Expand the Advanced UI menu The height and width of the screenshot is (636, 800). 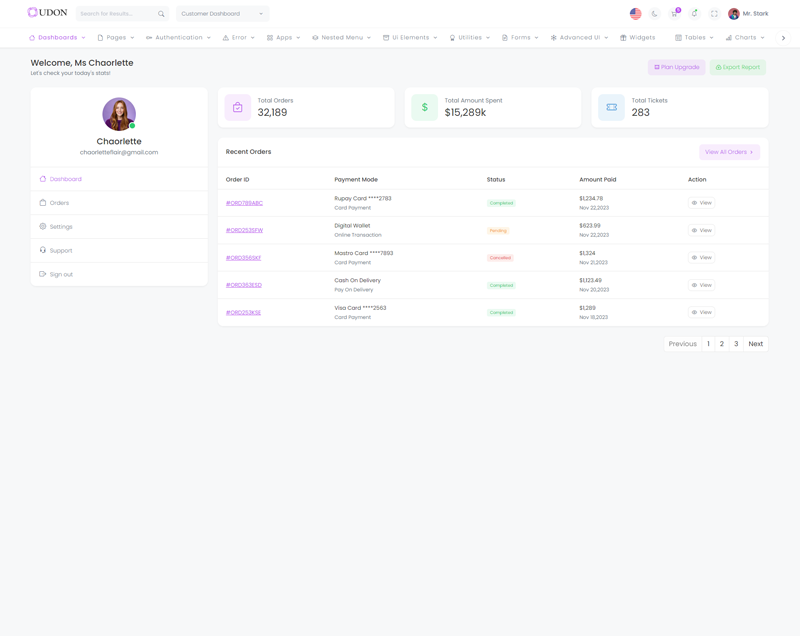coord(579,38)
